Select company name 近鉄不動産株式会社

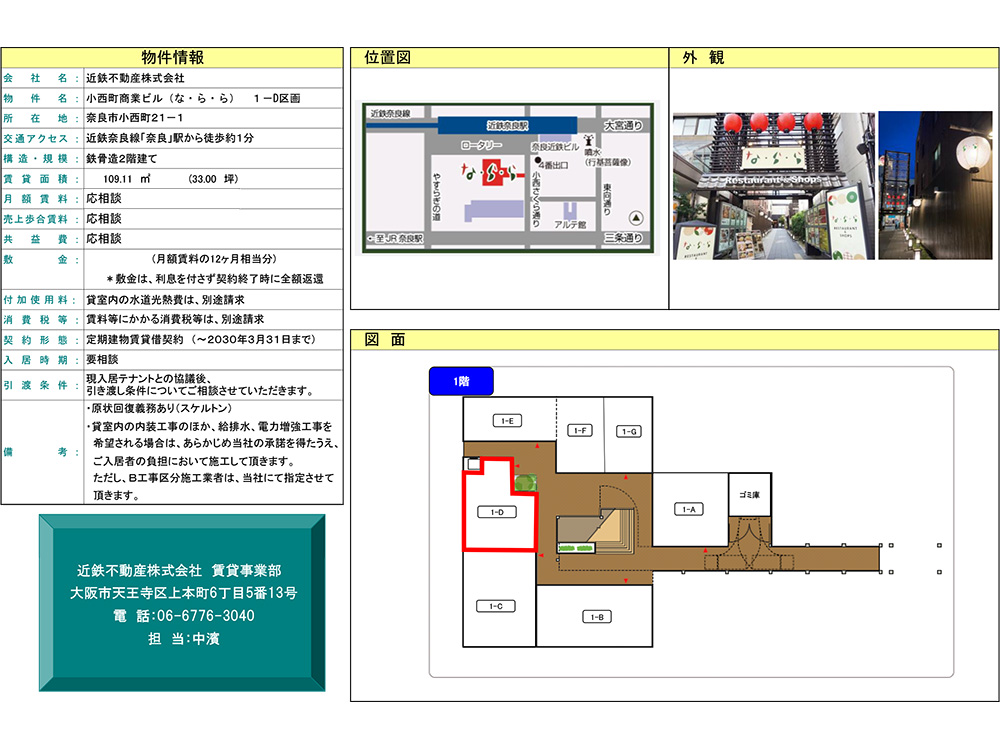(x=135, y=78)
